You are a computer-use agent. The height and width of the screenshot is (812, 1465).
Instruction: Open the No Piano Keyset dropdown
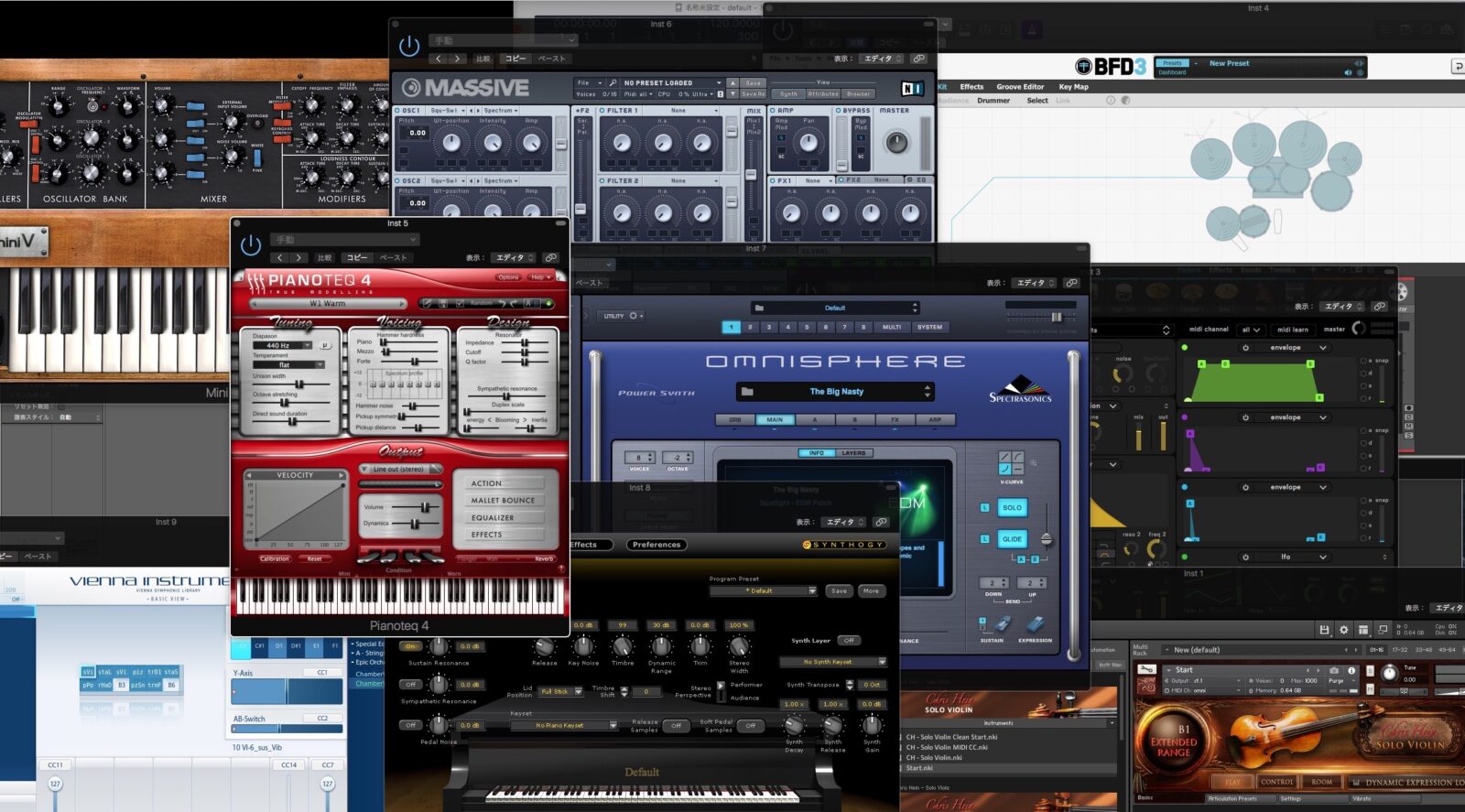coord(564,726)
